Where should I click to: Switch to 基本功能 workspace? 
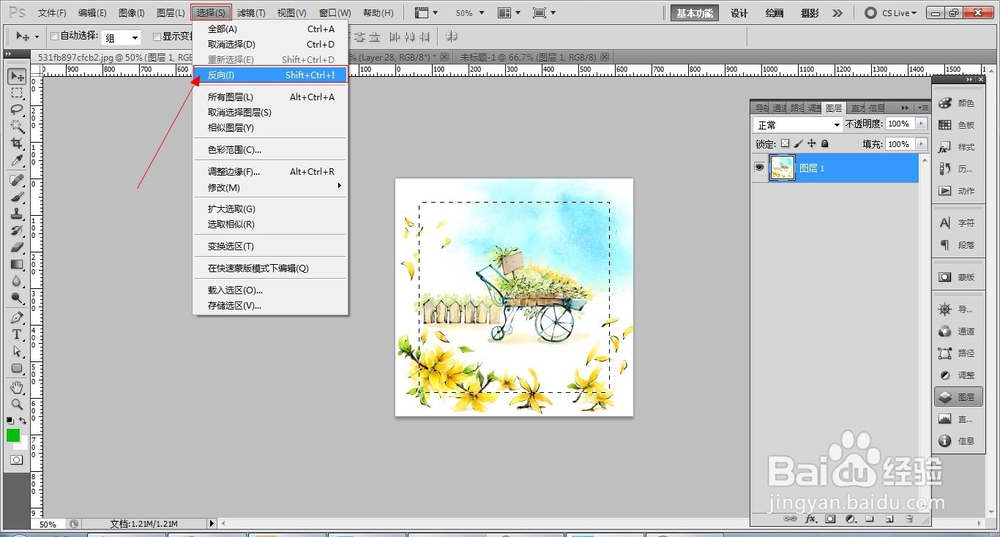(x=695, y=13)
